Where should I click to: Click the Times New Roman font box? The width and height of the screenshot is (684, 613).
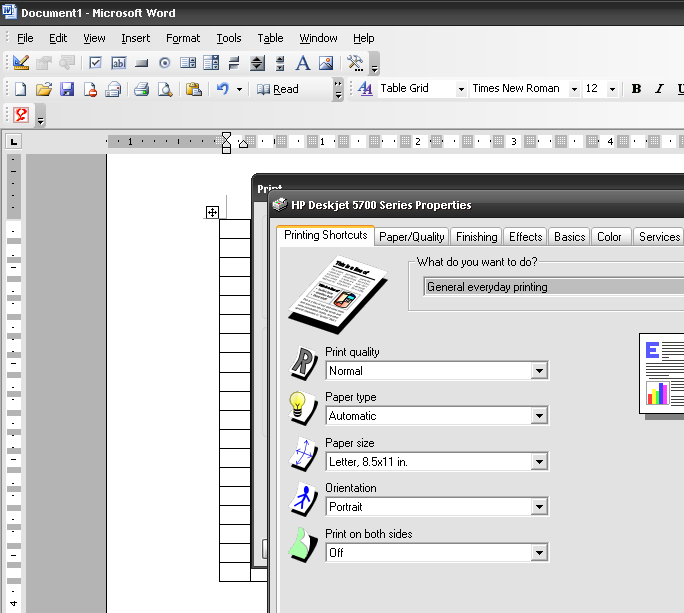tap(516, 89)
